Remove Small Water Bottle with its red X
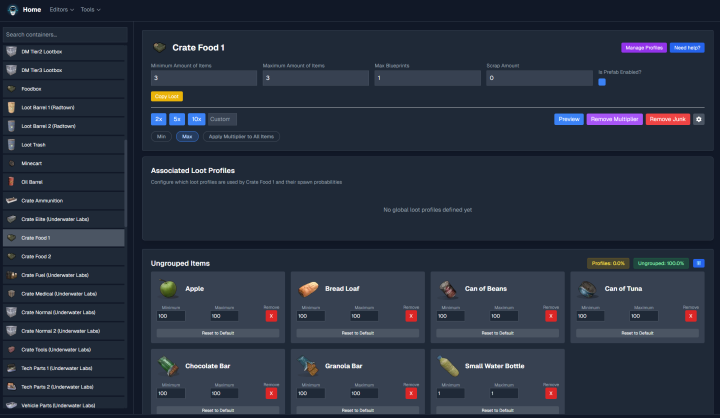Viewport: 720px width, 418px height. (551, 393)
